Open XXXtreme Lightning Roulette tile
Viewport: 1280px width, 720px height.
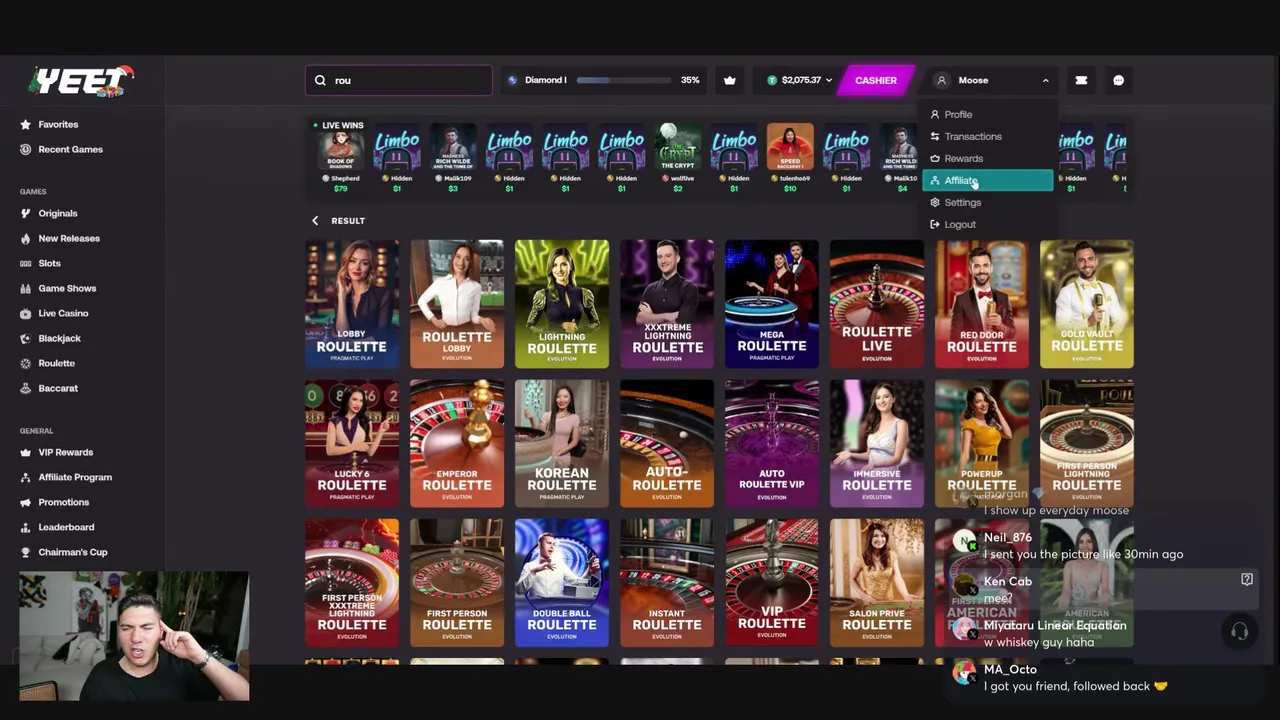coord(667,304)
